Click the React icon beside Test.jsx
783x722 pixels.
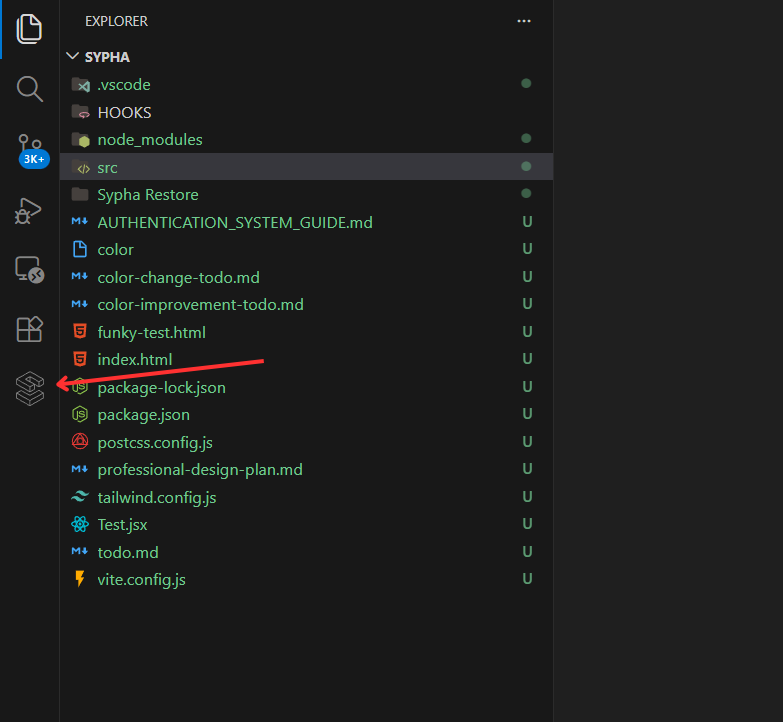[80, 524]
